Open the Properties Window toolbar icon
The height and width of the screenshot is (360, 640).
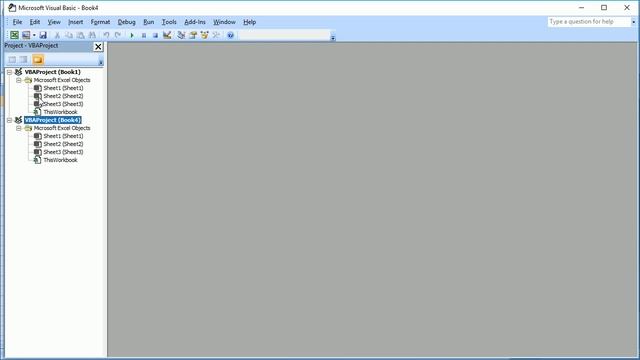[193, 36]
